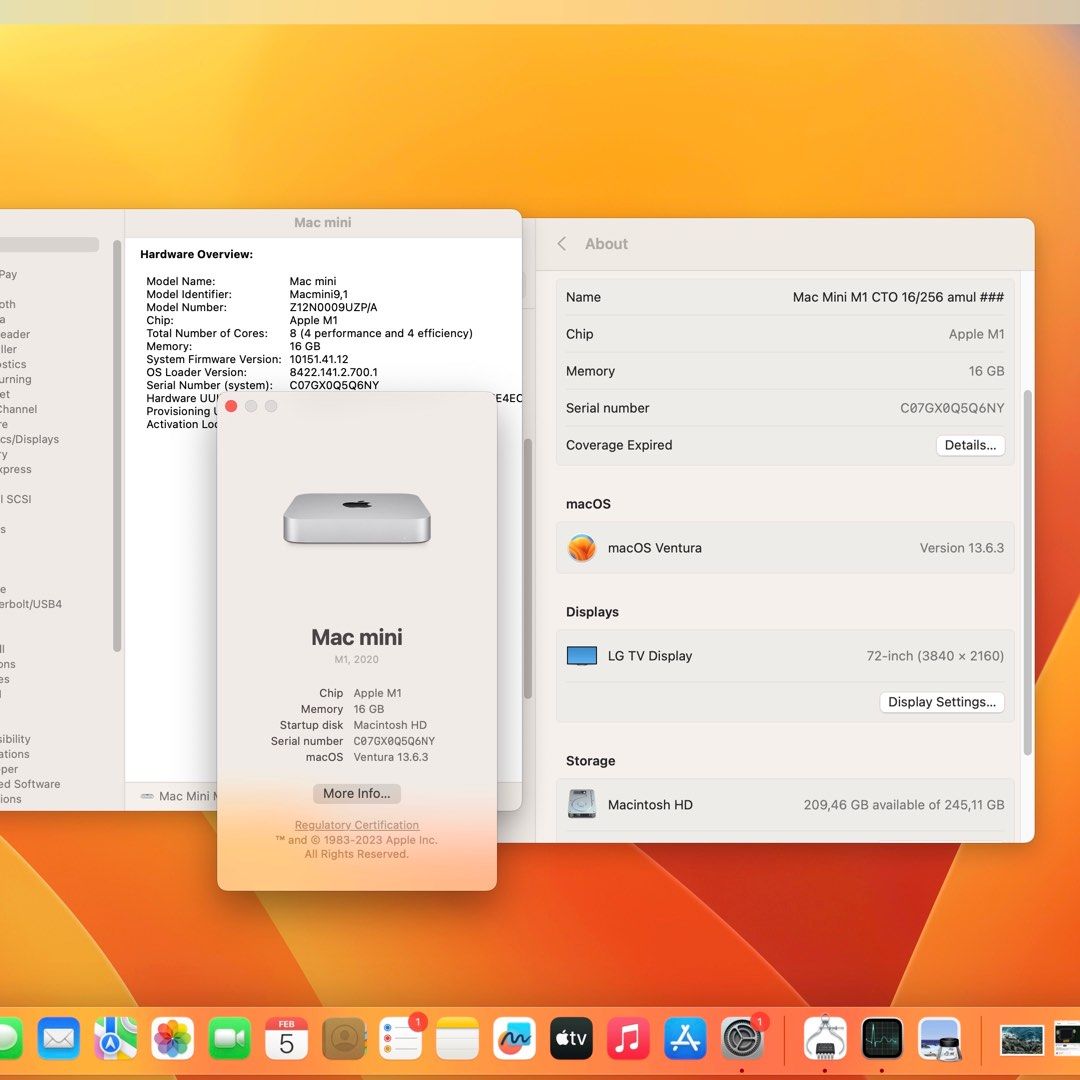This screenshot has height=1080, width=1080.
Task: Open the App Store from the Dock
Action: [x=685, y=1038]
